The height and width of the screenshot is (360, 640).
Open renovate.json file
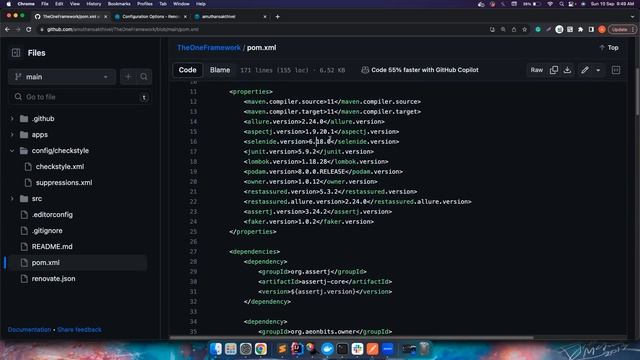[53, 279]
